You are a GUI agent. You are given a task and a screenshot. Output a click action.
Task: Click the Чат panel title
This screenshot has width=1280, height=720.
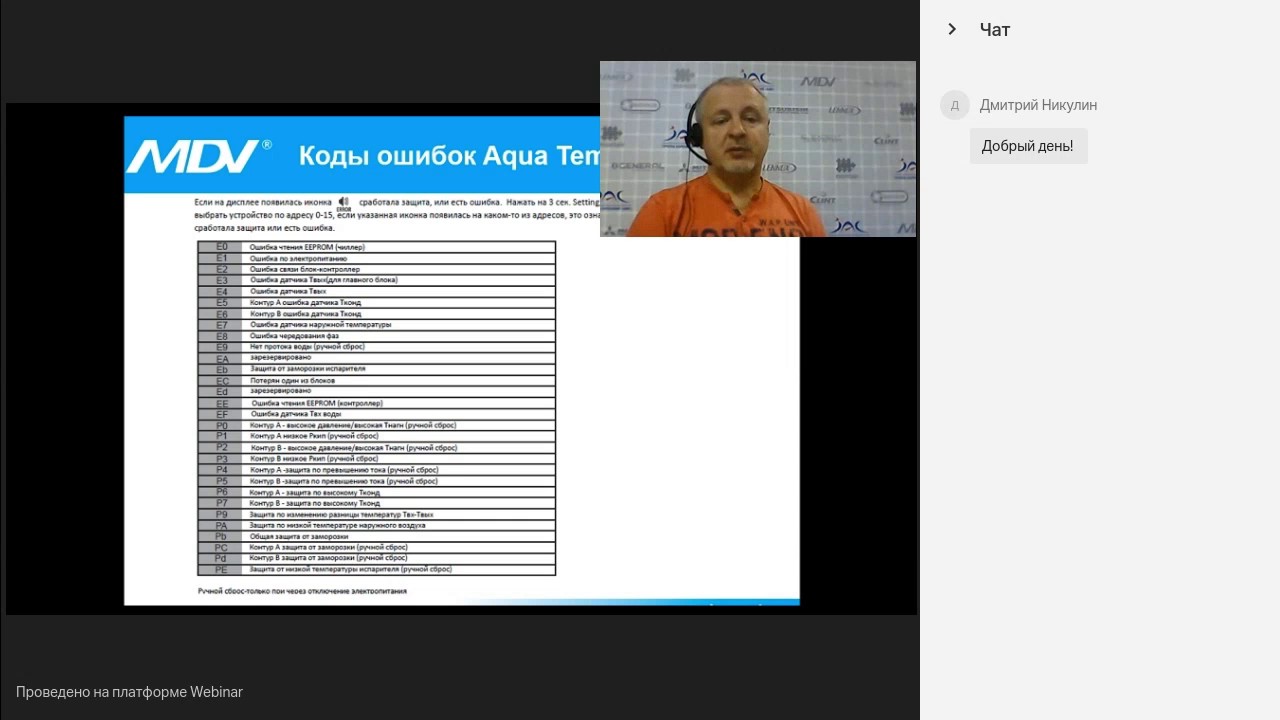(x=995, y=30)
